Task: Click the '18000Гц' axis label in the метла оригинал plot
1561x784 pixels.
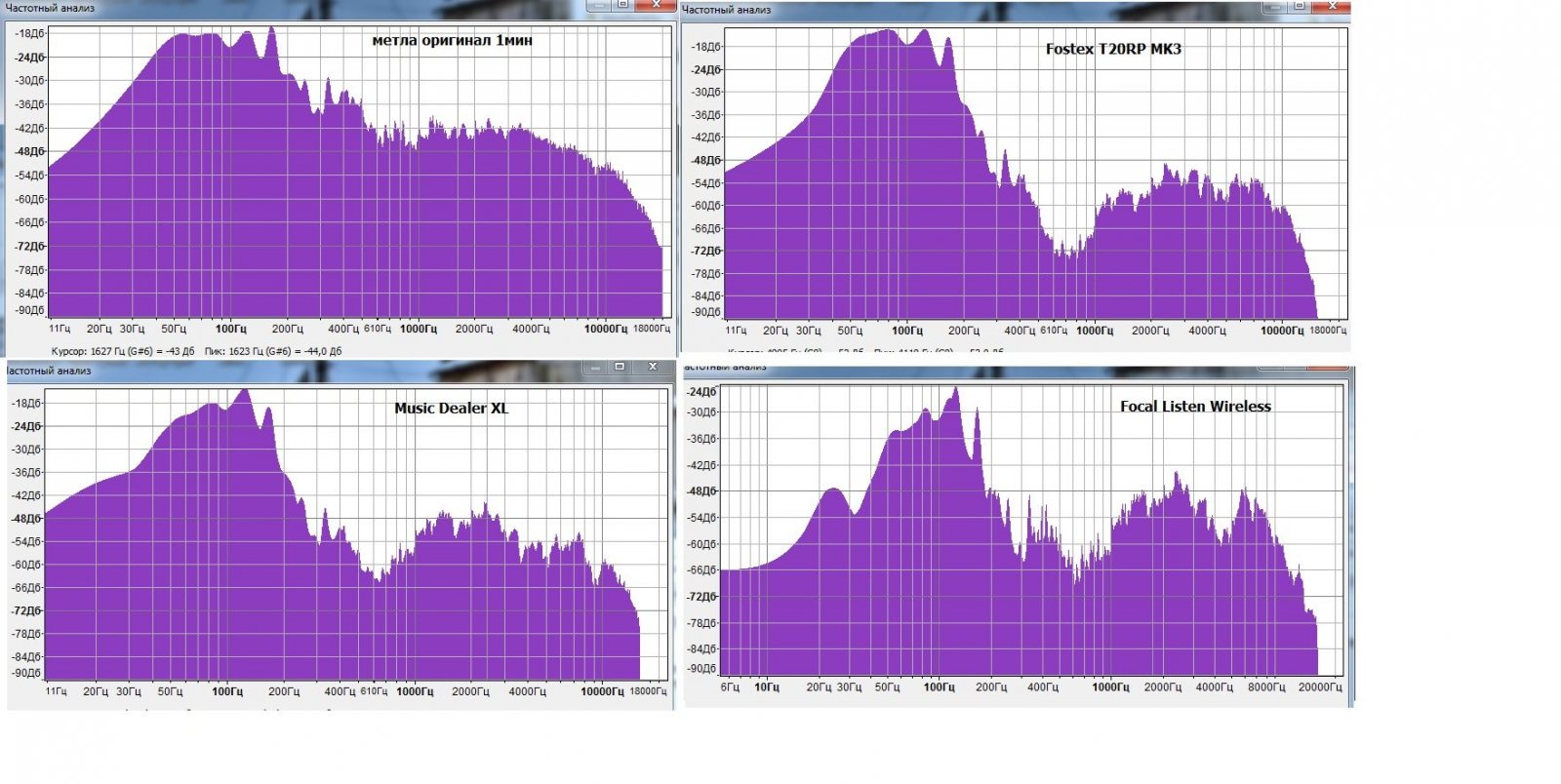Action: click(x=652, y=329)
